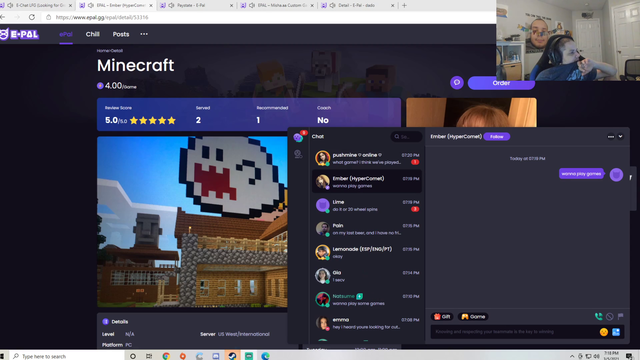Click pushmine's avatar picture
The width and height of the screenshot is (640, 360).
(322, 158)
